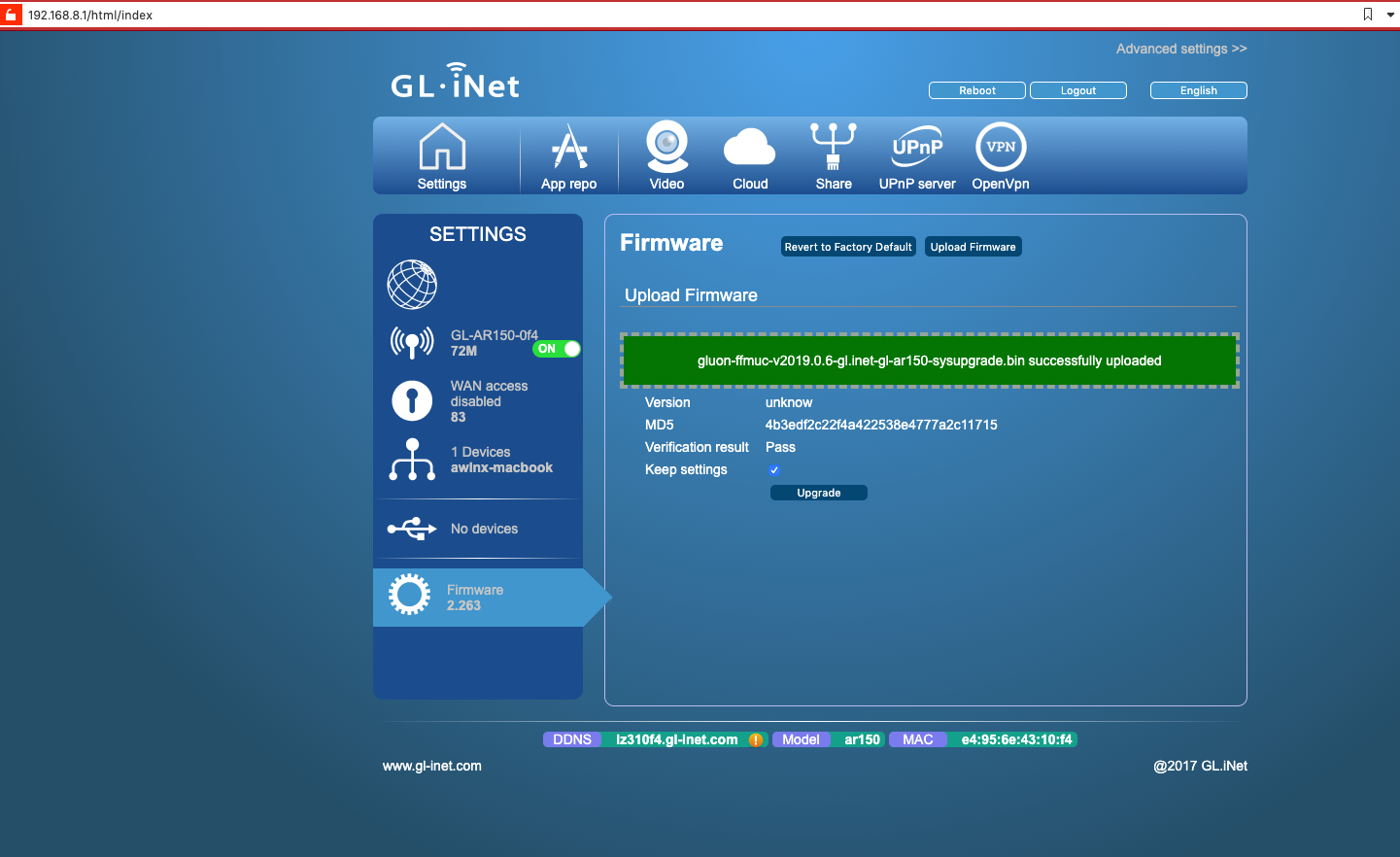
Task: Click the Video webcam icon
Action: coord(667,148)
